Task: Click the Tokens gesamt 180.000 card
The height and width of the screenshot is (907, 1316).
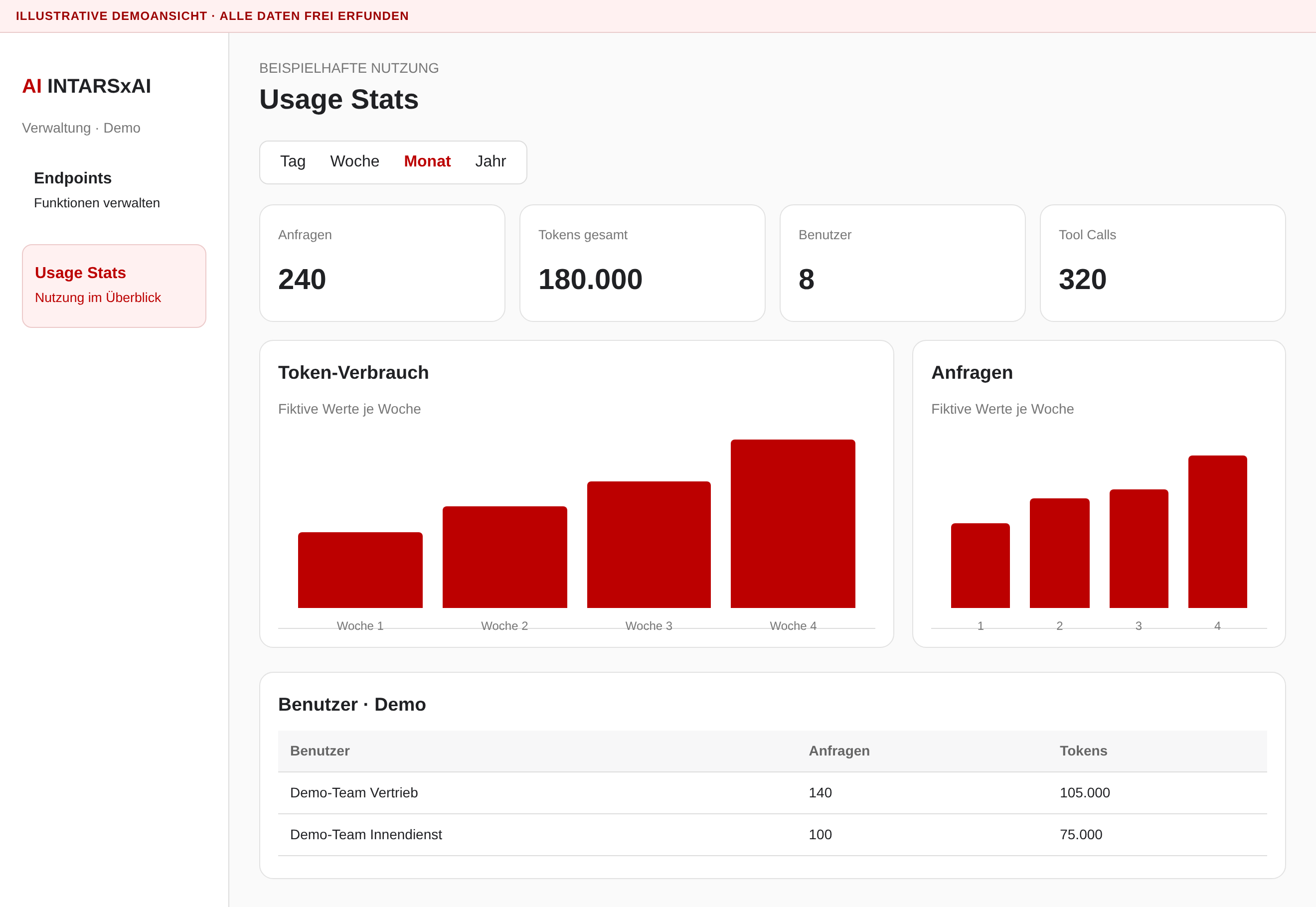Action: pyautogui.click(x=643, y=263)
